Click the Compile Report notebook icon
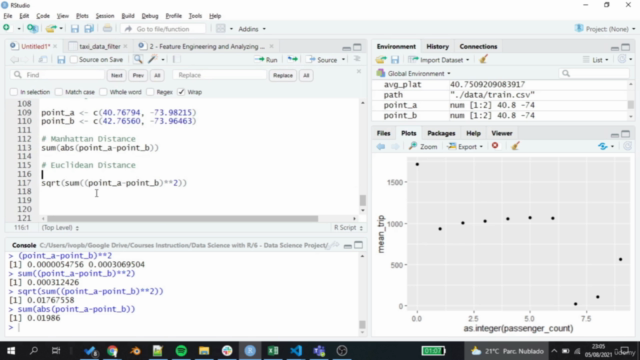 coord(176,60)
